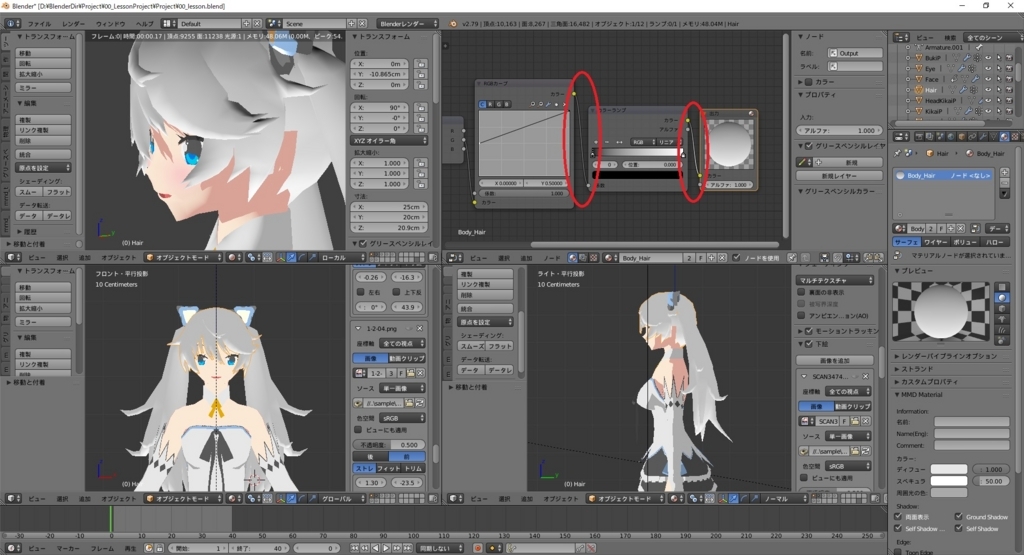Select sphere preview shape in material preview
Screen dimensions: 1024x555
tap(1002, 297)
